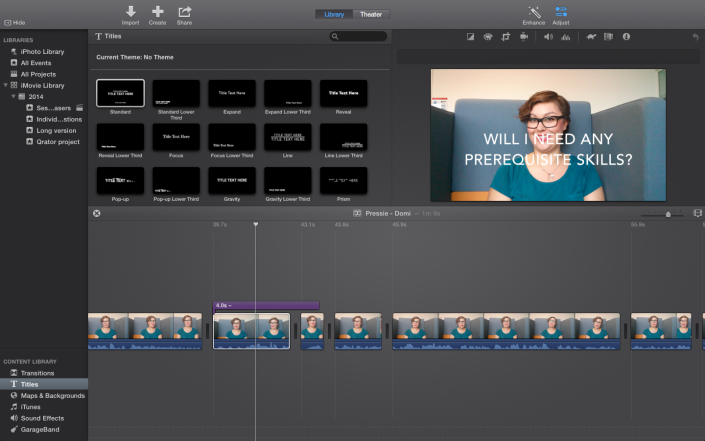
Task: Open the stabilization camera icon
Action: coord(524,37)
